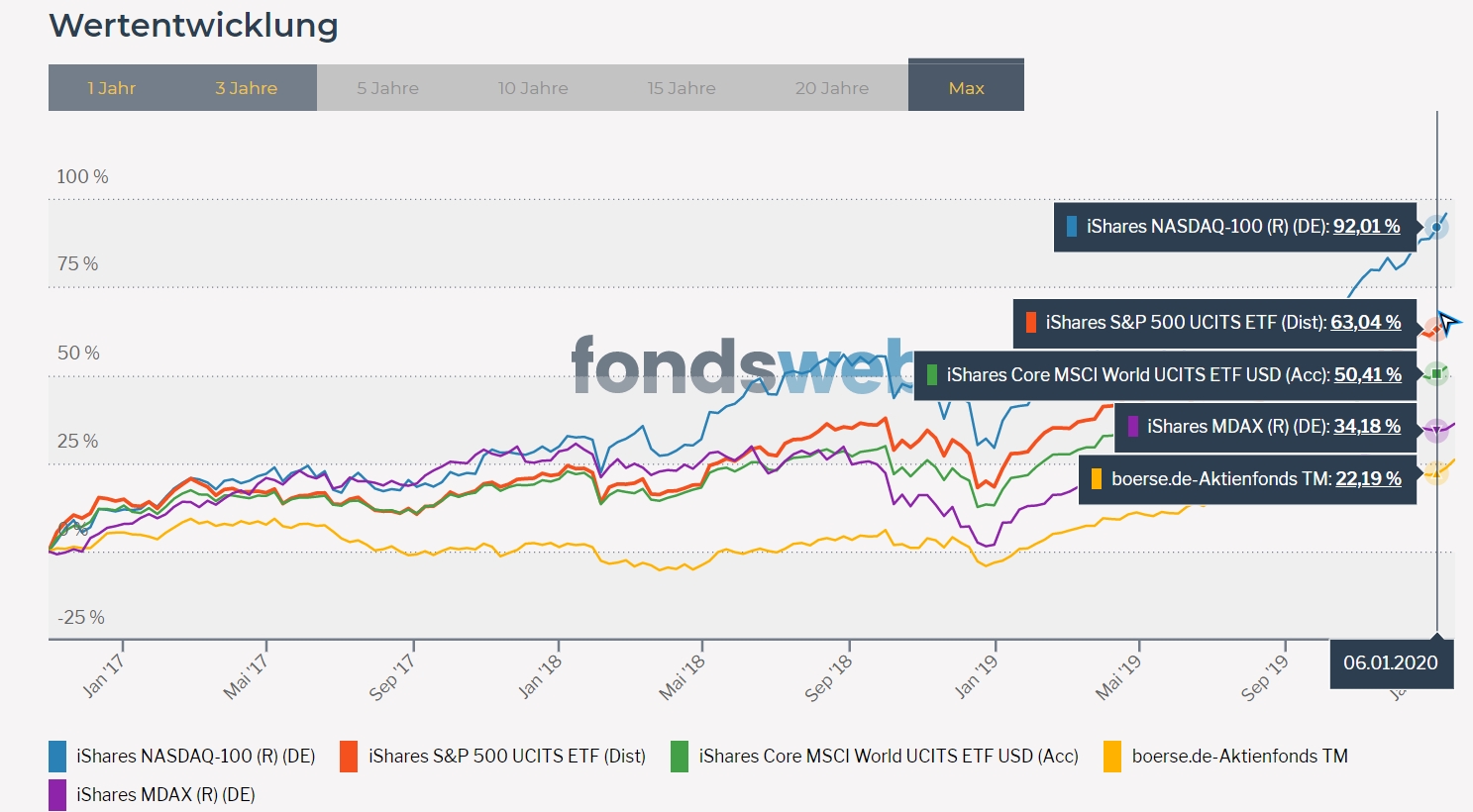The image size is (1473, 812).
Task: Click green MSCI World legend color swatch
Action: [680, 757]
